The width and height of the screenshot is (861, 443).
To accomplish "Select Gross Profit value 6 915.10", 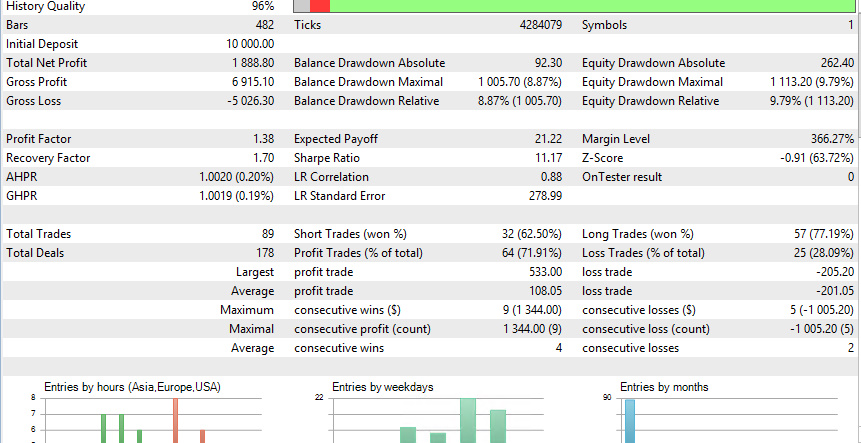I will click(x=253, y=82).
